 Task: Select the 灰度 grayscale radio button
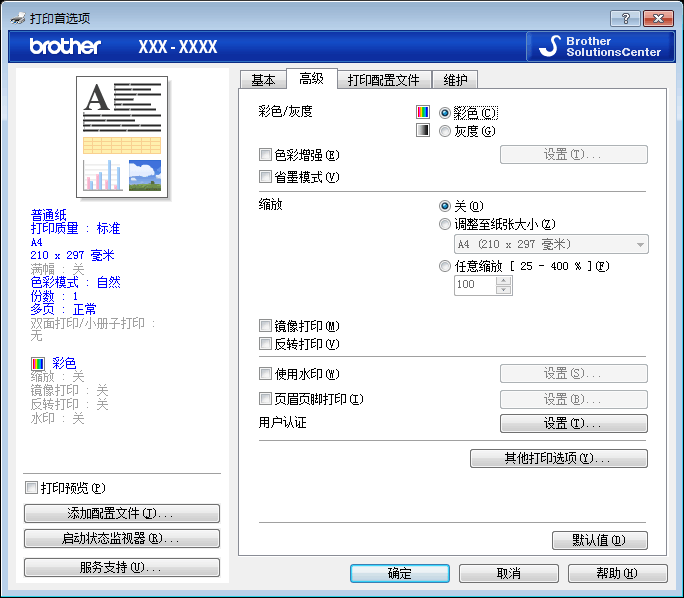click(x=445, y=130)
